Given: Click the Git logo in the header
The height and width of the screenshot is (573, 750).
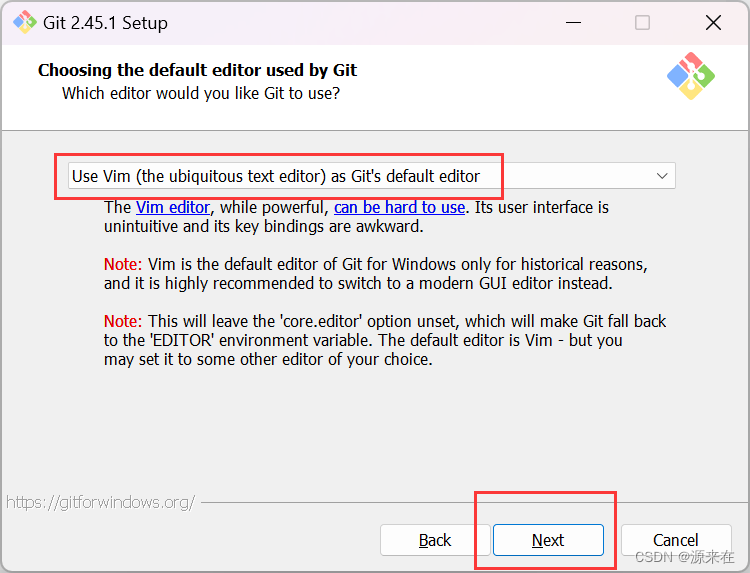Looking at the screenshot, I should pos(691,76).
